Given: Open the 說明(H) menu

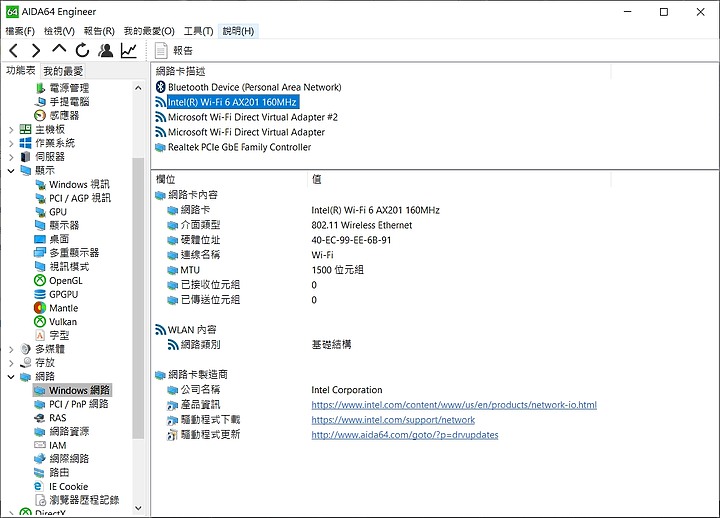Looking at the screenshot, I should tap(238, 31).
